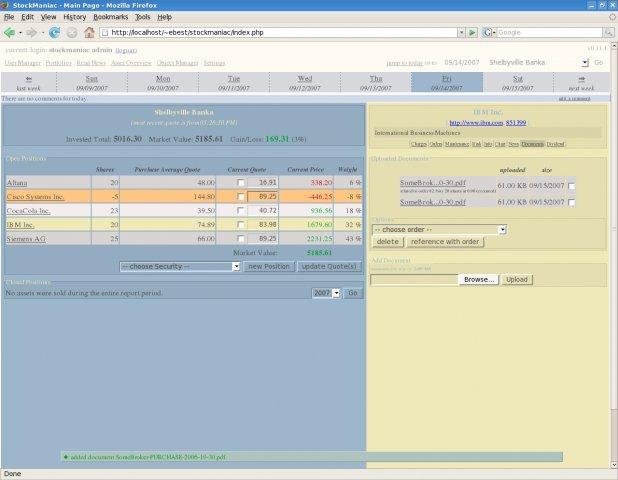The height and width of the screenshot is (480, 618).
Task: Open the Dividend tab of IBM Inc.
Action: tap(555, 144)
